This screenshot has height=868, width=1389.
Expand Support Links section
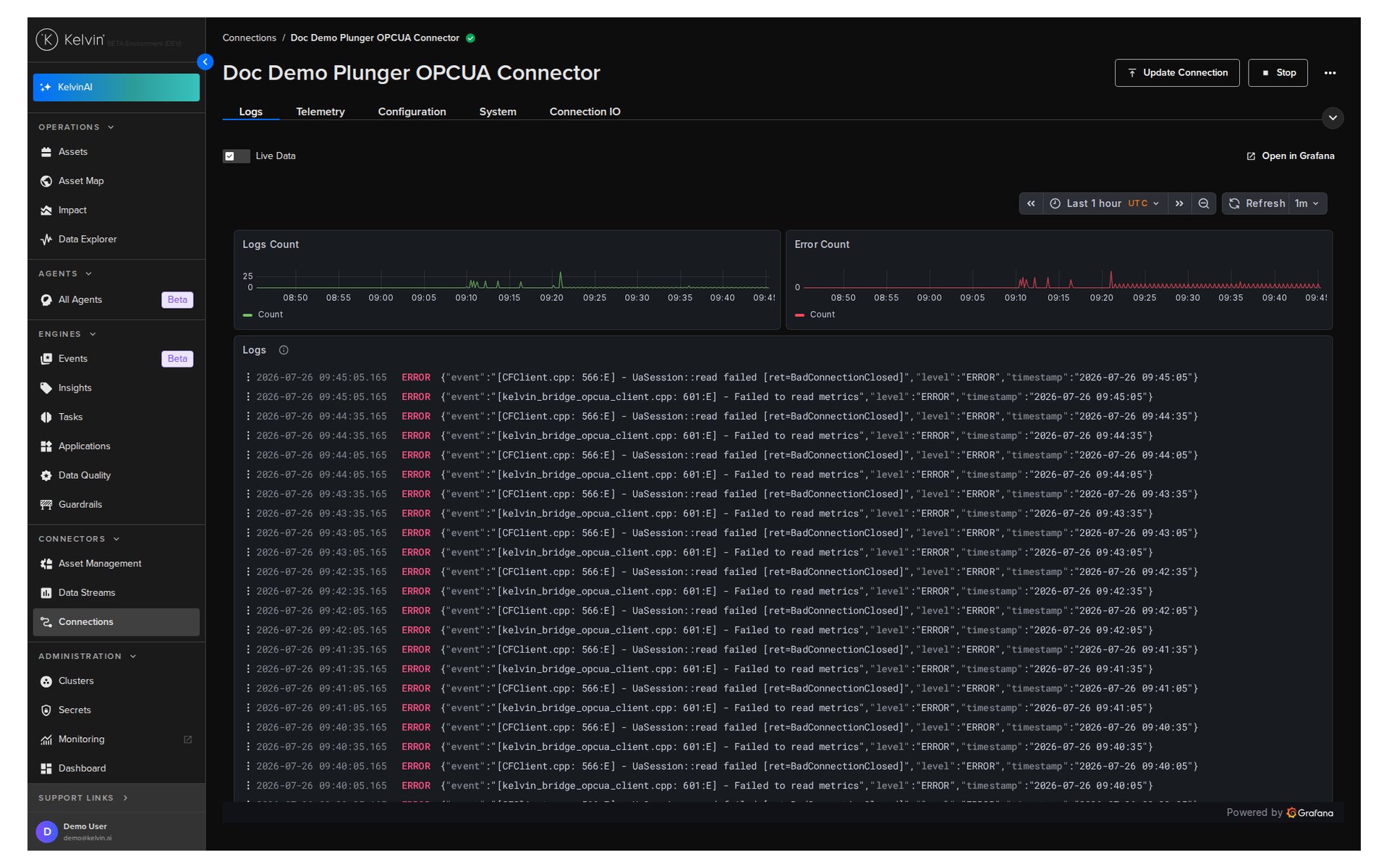pyautogui.click(x=83, y=798)
